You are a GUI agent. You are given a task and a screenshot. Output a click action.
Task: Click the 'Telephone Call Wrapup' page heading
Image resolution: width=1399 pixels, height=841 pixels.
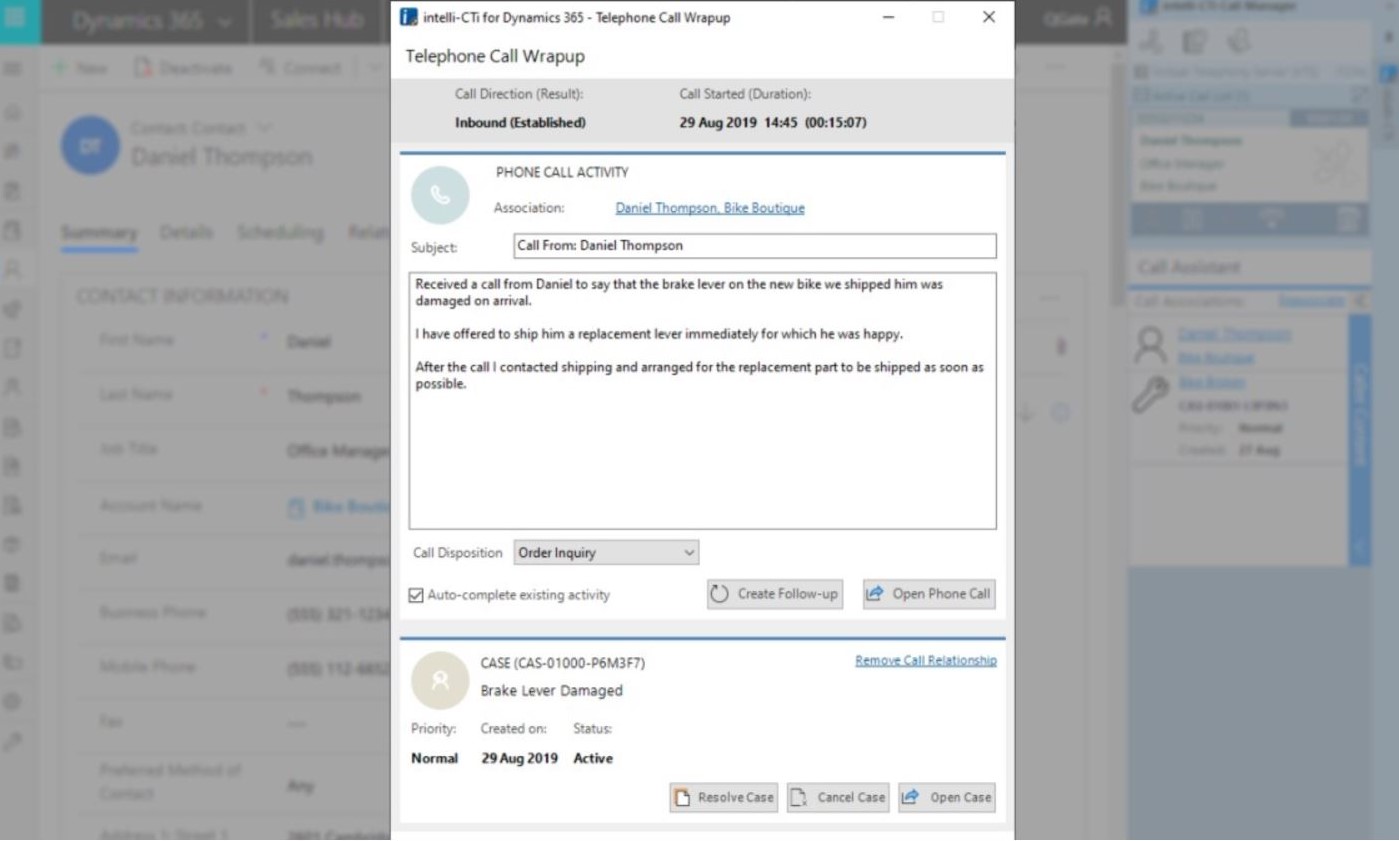[x=495, y=57]
